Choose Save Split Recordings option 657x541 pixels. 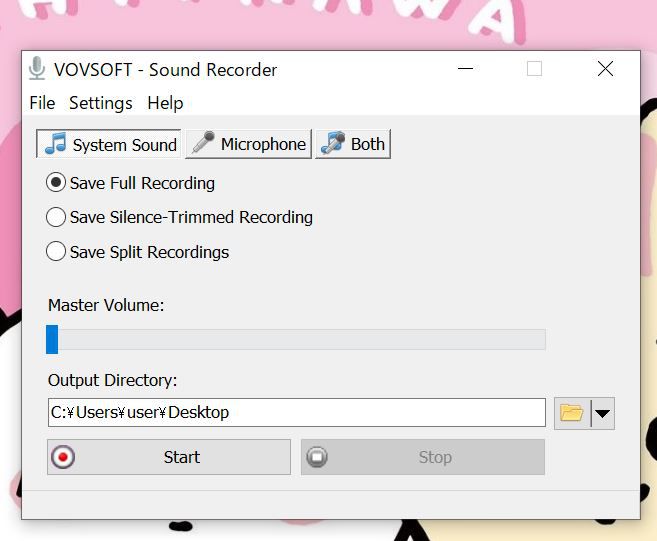[x=137, y=252]
